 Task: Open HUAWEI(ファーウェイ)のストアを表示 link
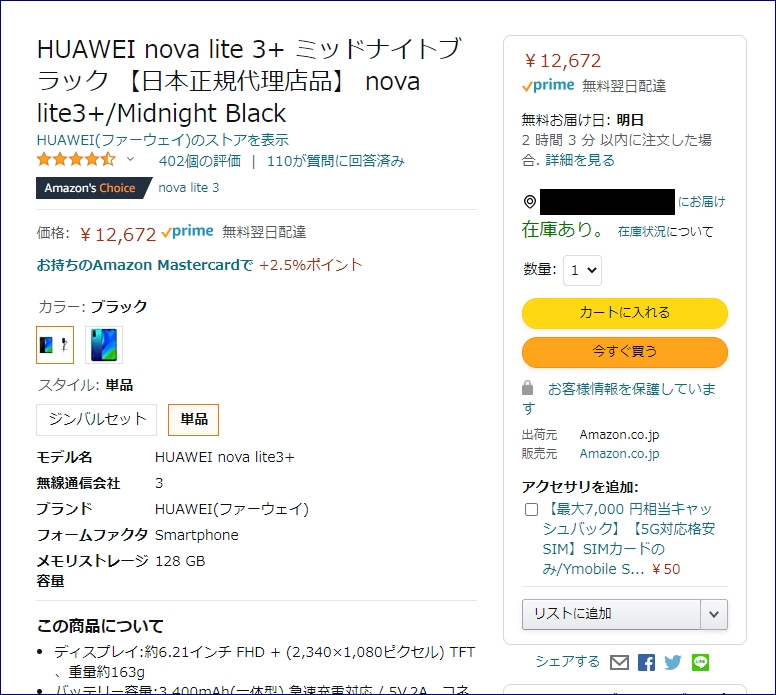[162, 140]
